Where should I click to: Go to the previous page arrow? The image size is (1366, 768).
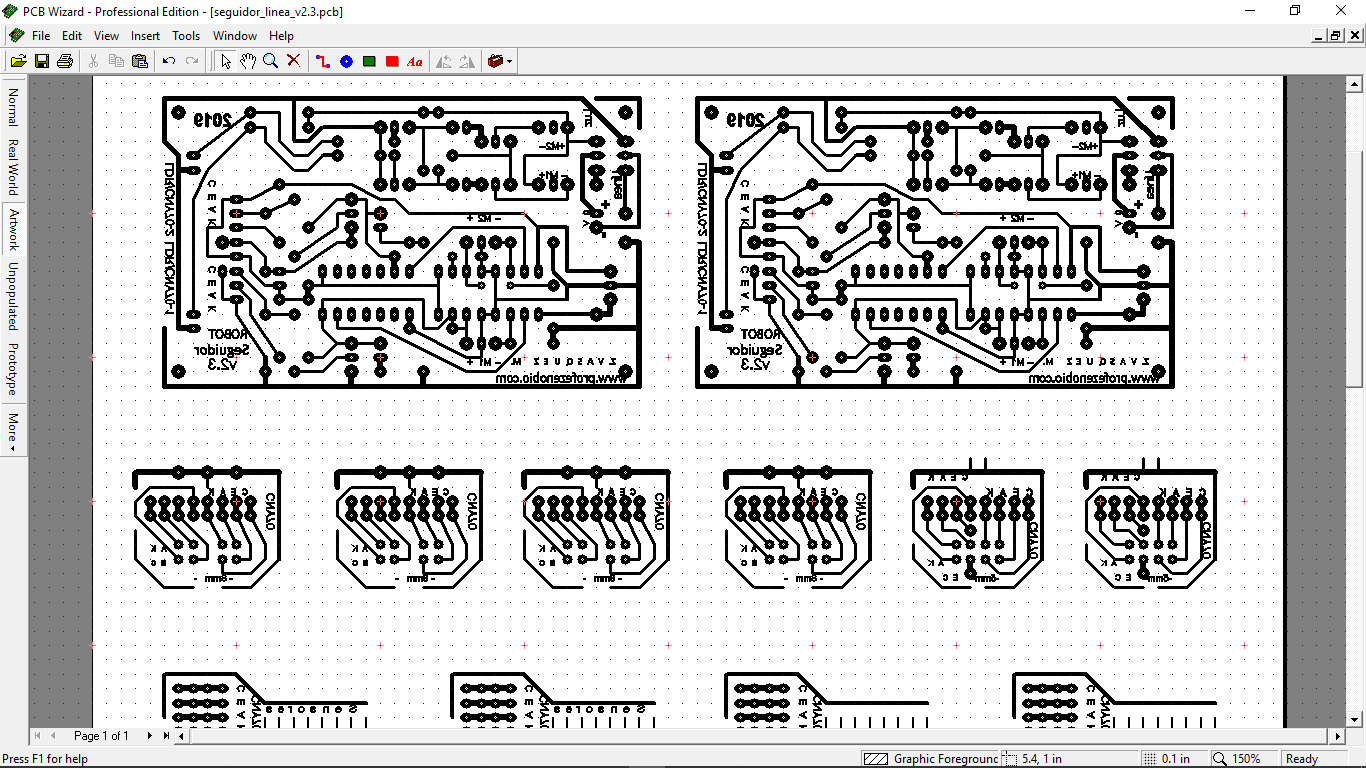coord(54,736)
